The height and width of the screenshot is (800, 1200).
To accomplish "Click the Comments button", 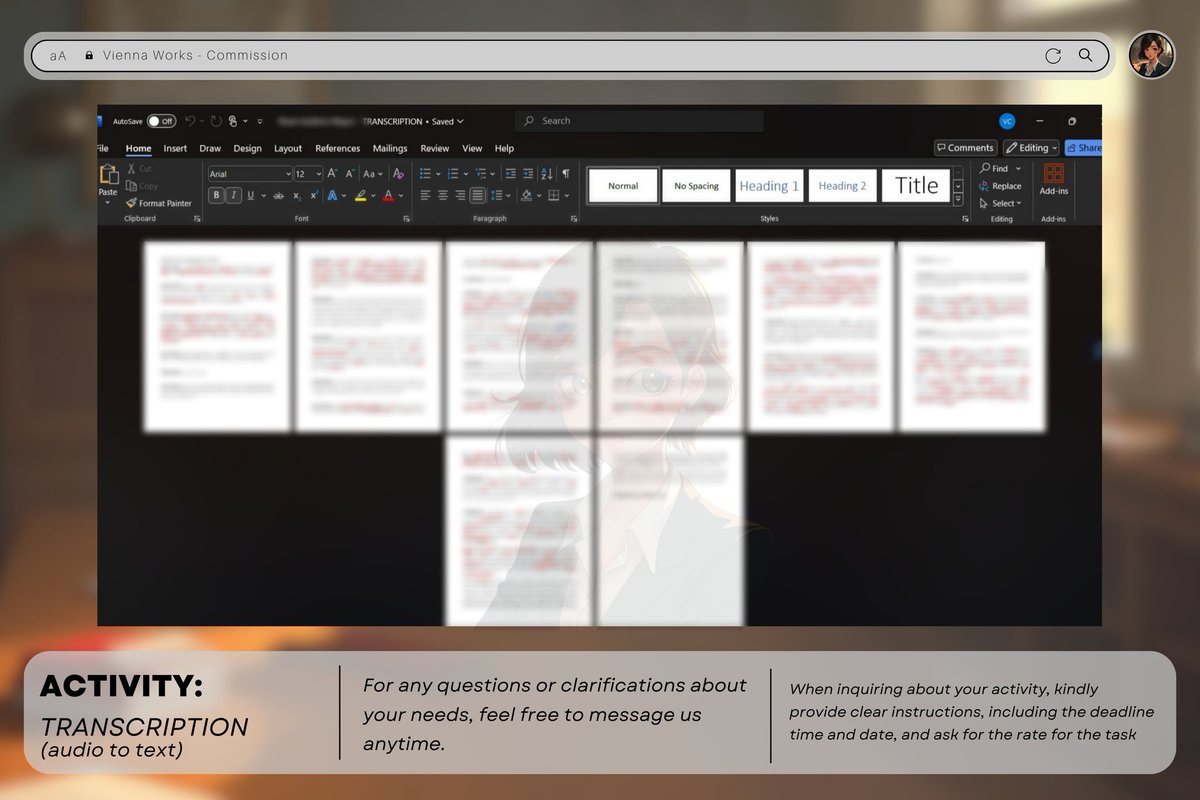I will [966, 148].
